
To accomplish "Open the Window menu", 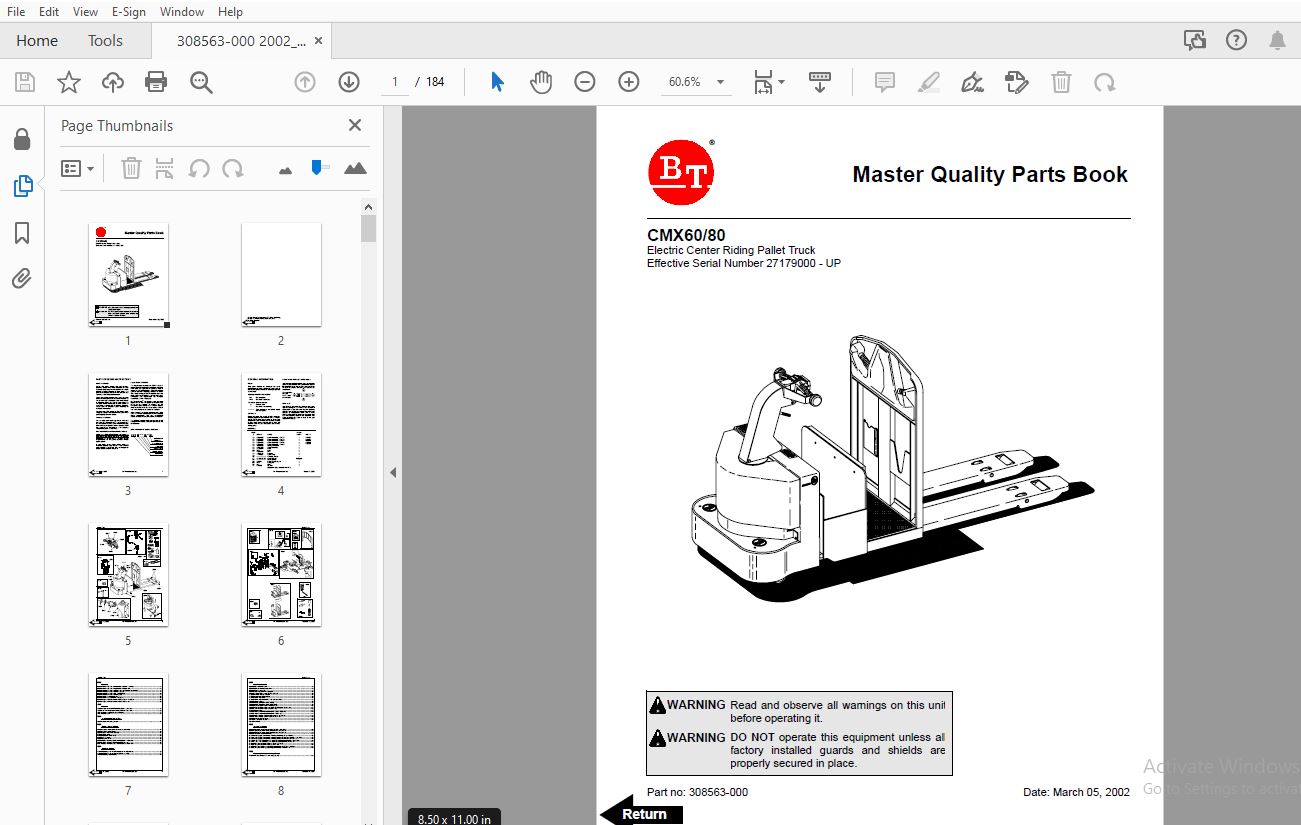I will pos(182,11).
